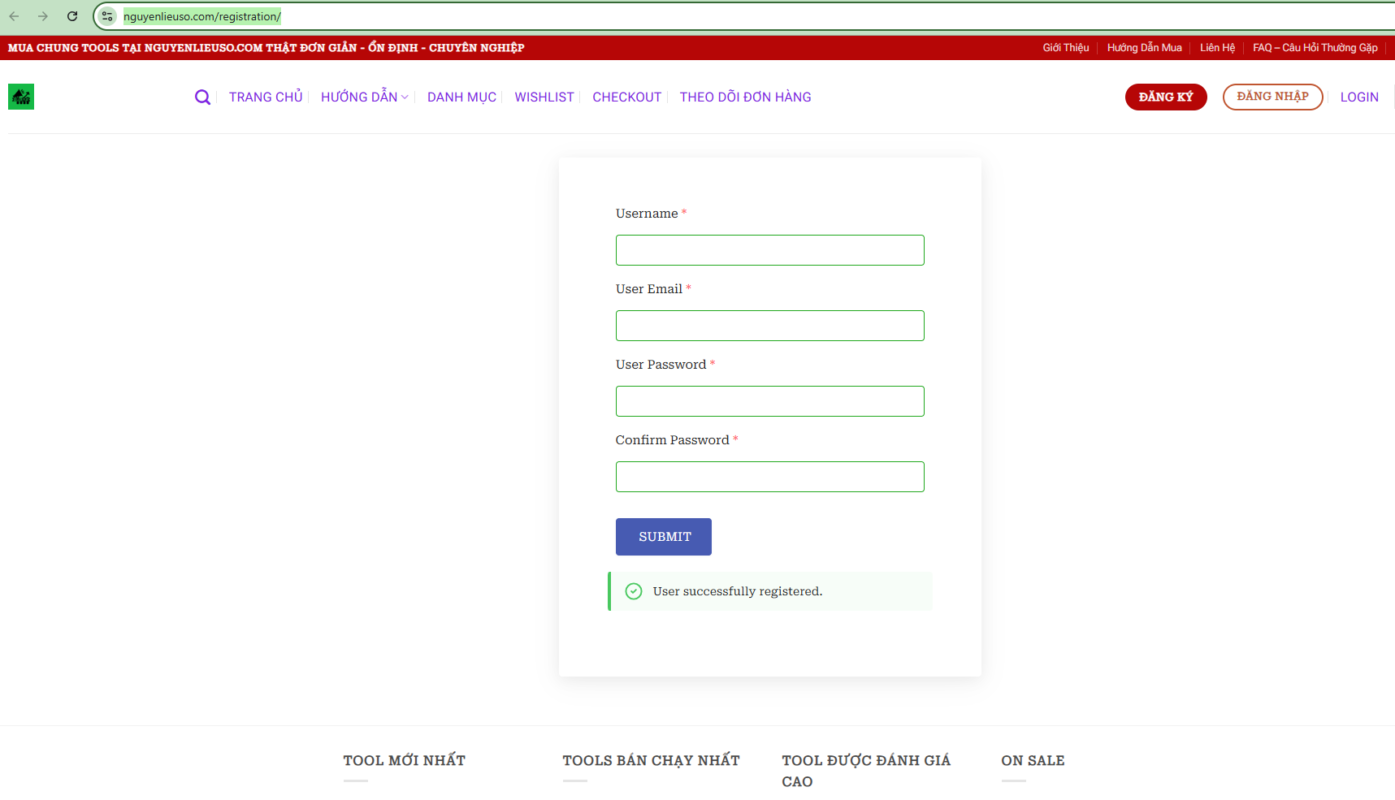1395x800 pixels.
Task: Click the green site logo
Action: click(21, 97)
